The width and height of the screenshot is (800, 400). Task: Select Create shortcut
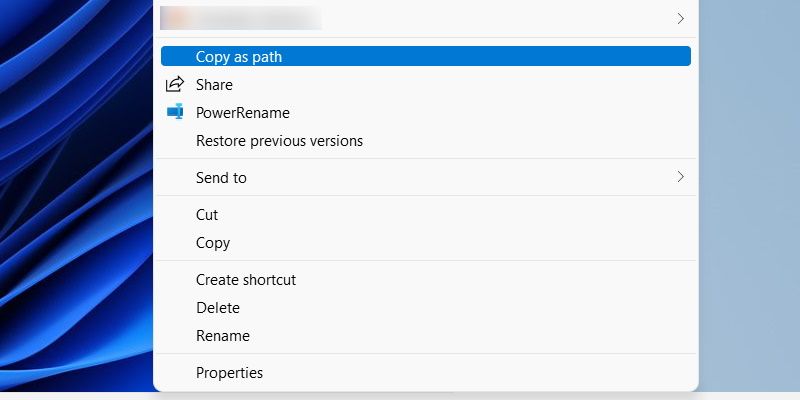pyautogui.click(x=426, y=280)
